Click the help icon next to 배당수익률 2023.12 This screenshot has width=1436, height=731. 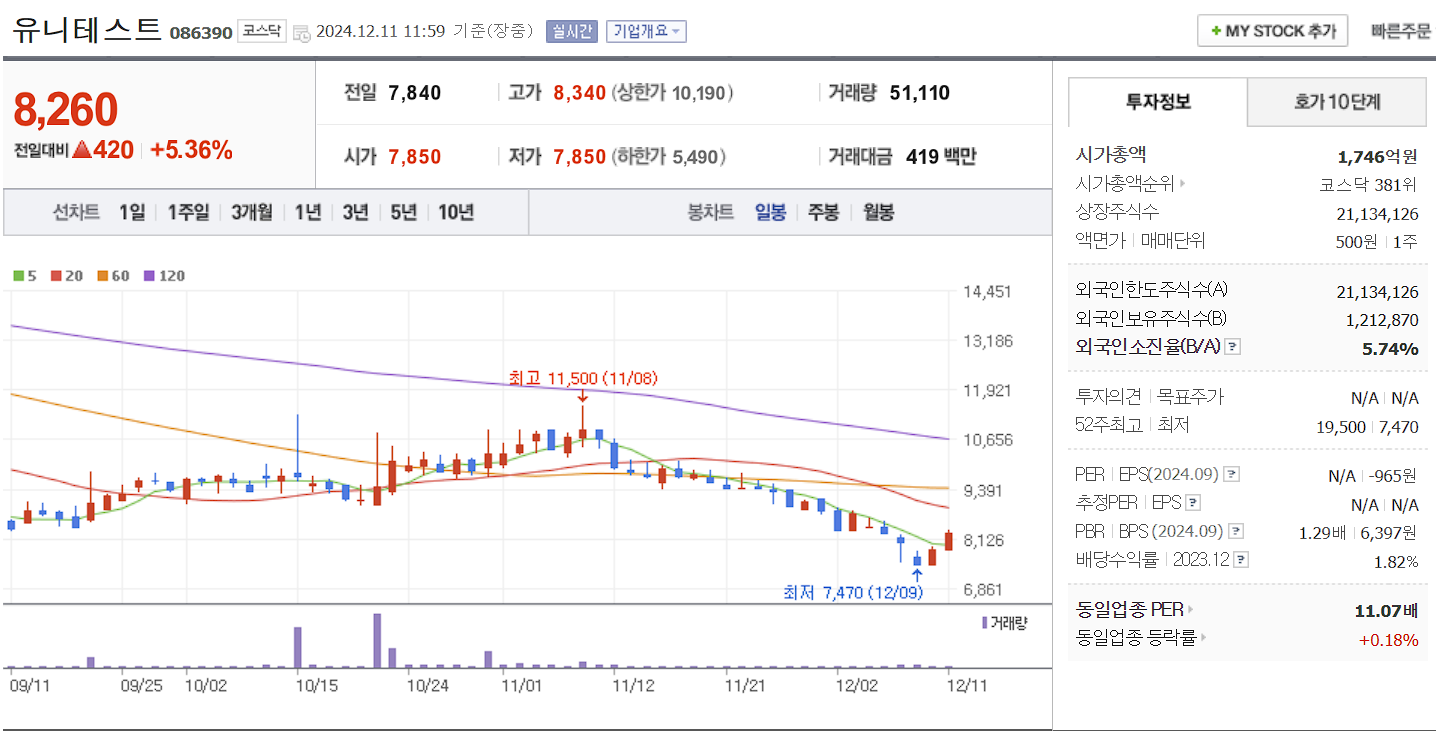pyautogui.click(x=1242, y=560)
